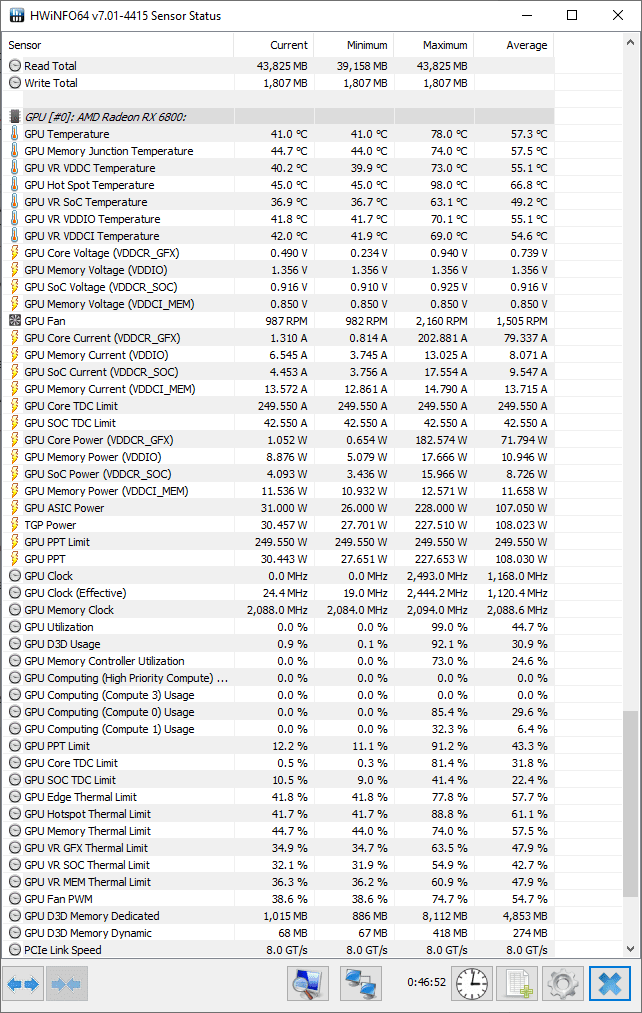Open the sensor-only monitor search button

coord(308,983)
